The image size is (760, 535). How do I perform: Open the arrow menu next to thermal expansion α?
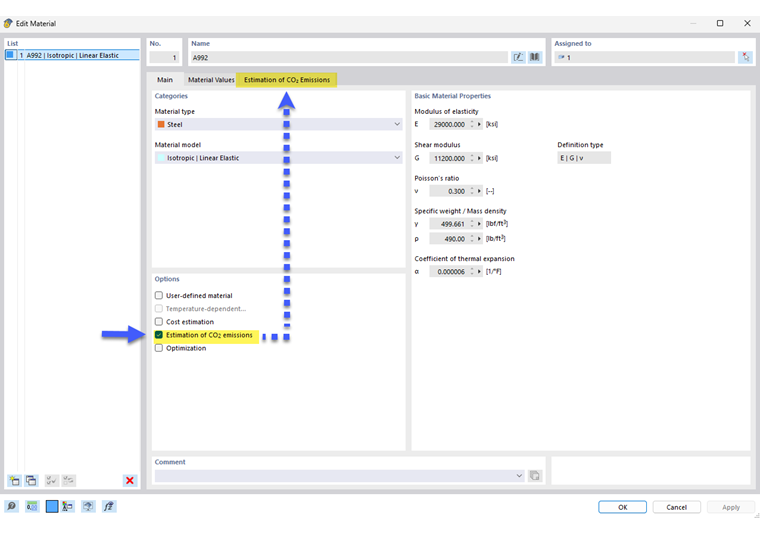coord(479,272)
